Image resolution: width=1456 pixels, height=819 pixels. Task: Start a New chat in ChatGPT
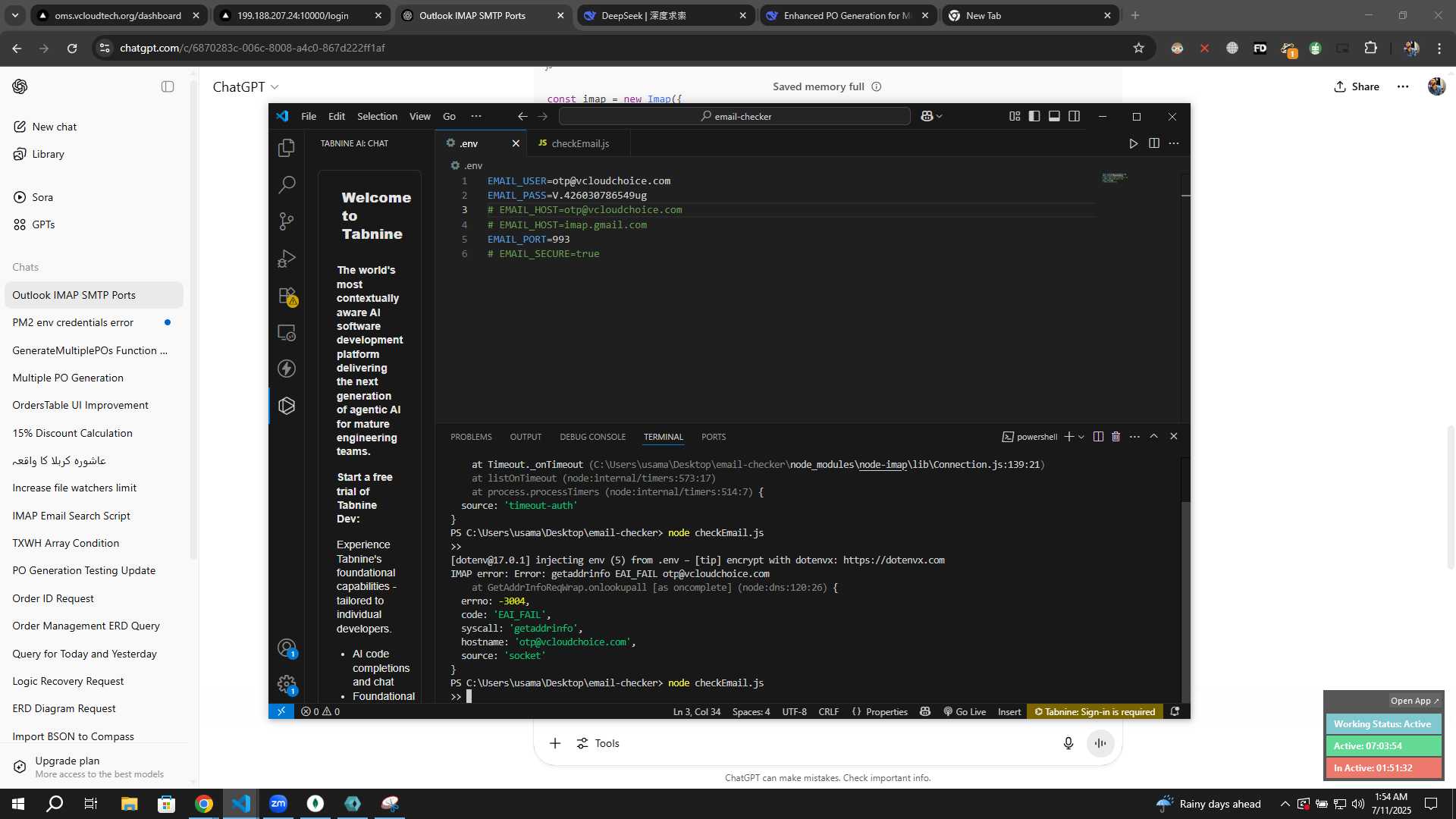pyautogui.click(x=94, y=127)
